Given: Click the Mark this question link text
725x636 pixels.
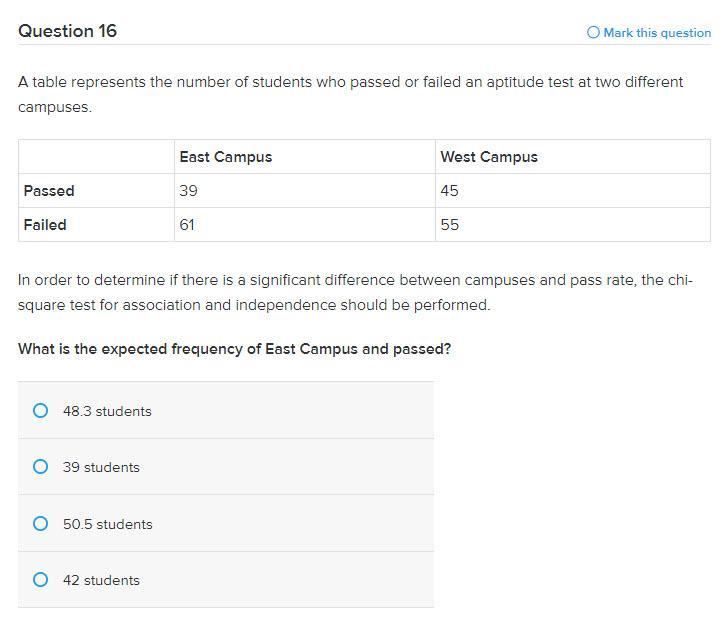Looking at the screenshot, I should tap(657, 33).
